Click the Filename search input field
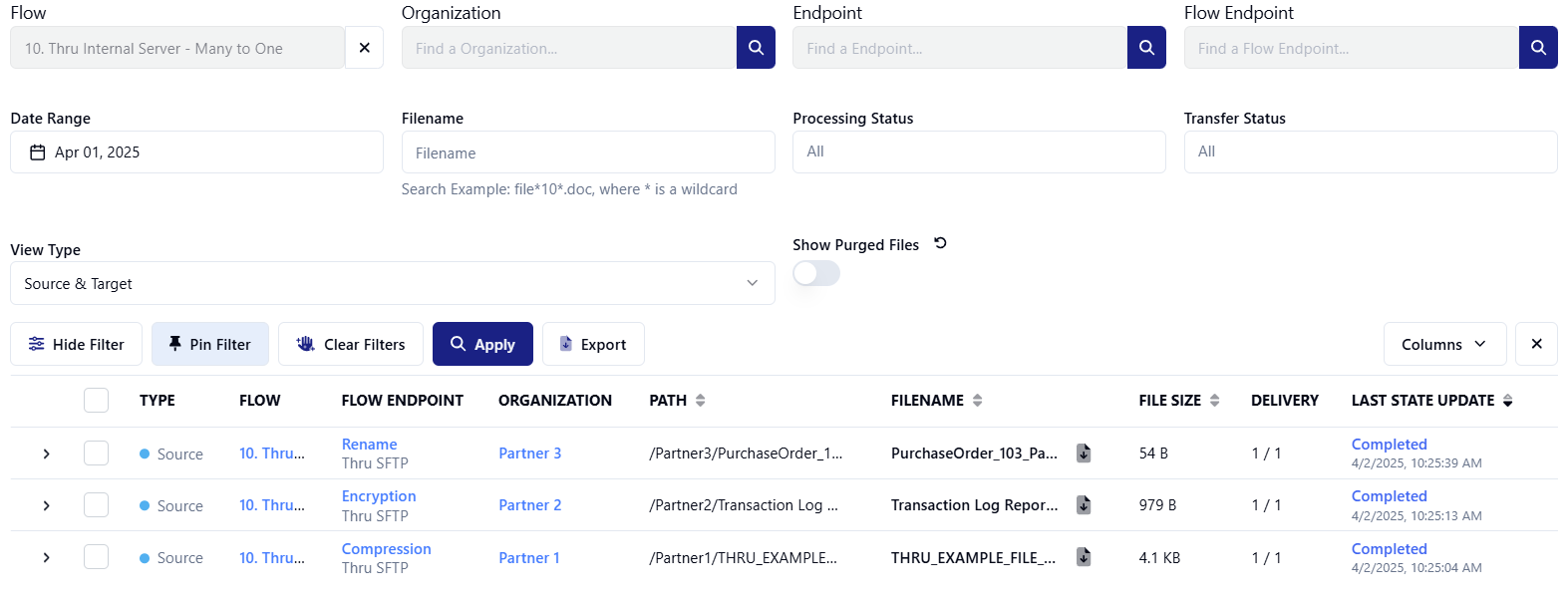Viewport: 1568px width, 606px height. (588, 152)
